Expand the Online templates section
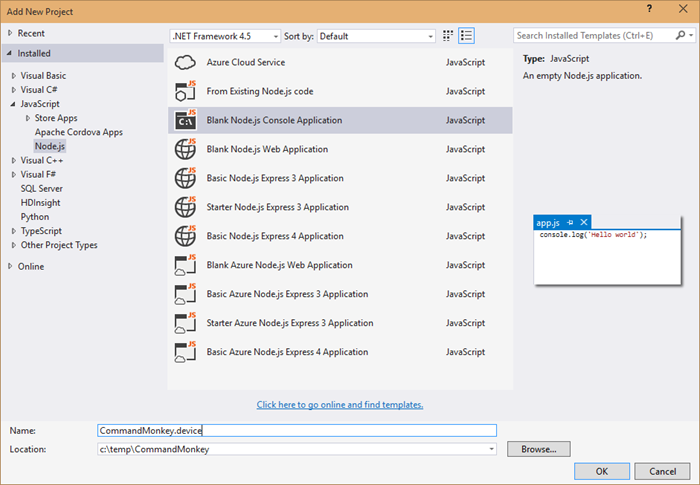This screenshot has height=485, width=700. click(x=10, y=266)
